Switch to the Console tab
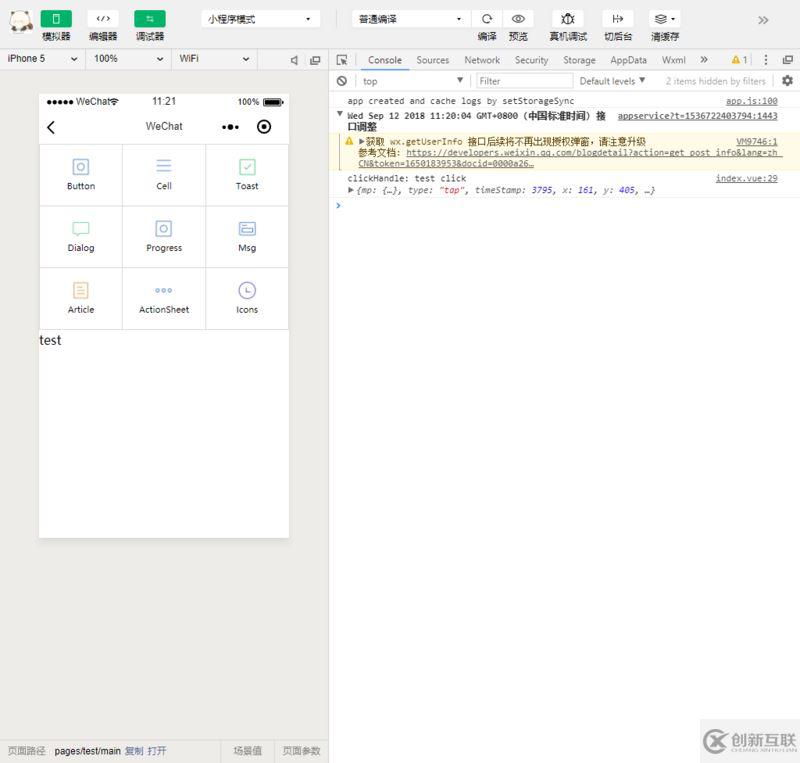Image resolution: width=800 pixels, height=763 pixels. tap(385, 60)
